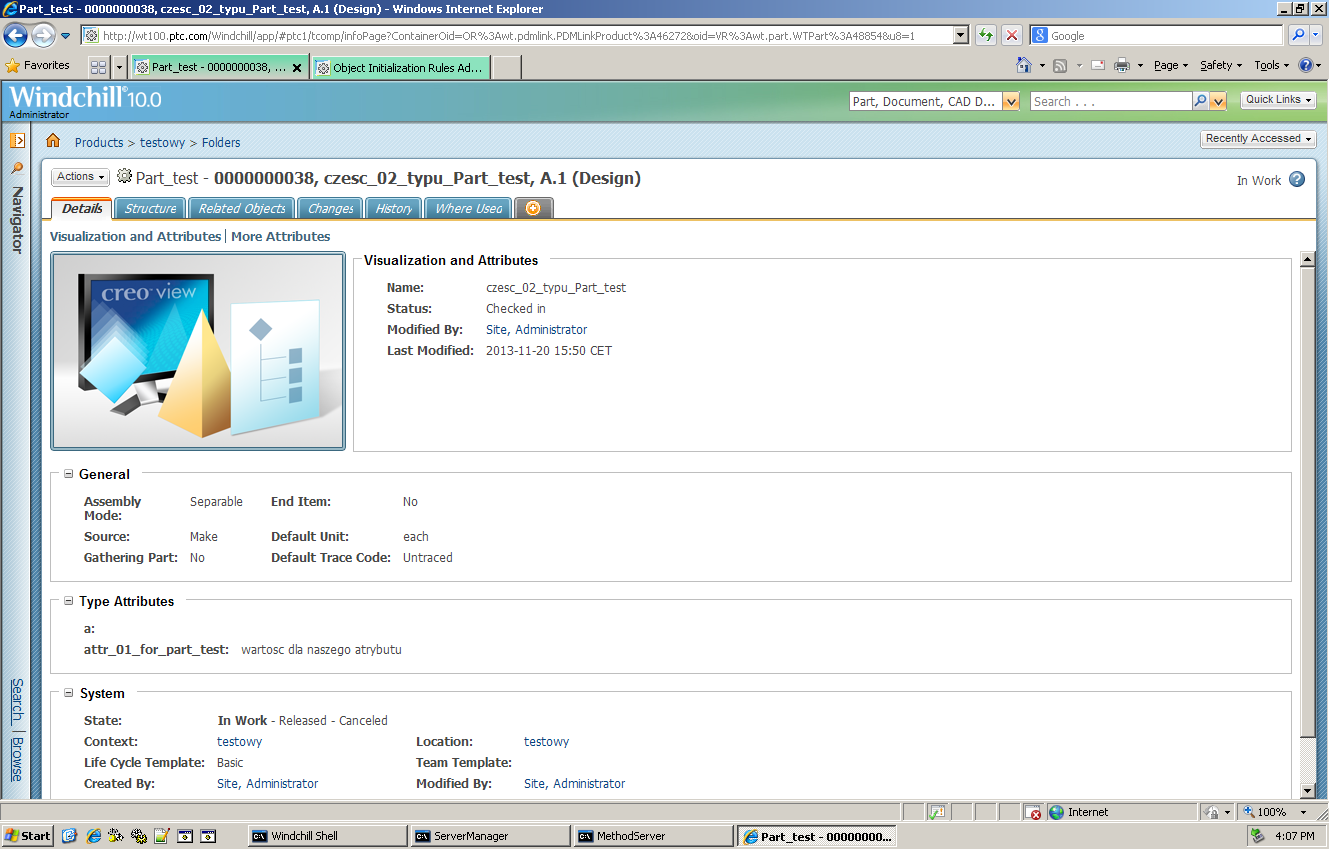The image size is (1329, 849).
Task: Switch to MethodServer taskbar window
Action: pos(653,836)
